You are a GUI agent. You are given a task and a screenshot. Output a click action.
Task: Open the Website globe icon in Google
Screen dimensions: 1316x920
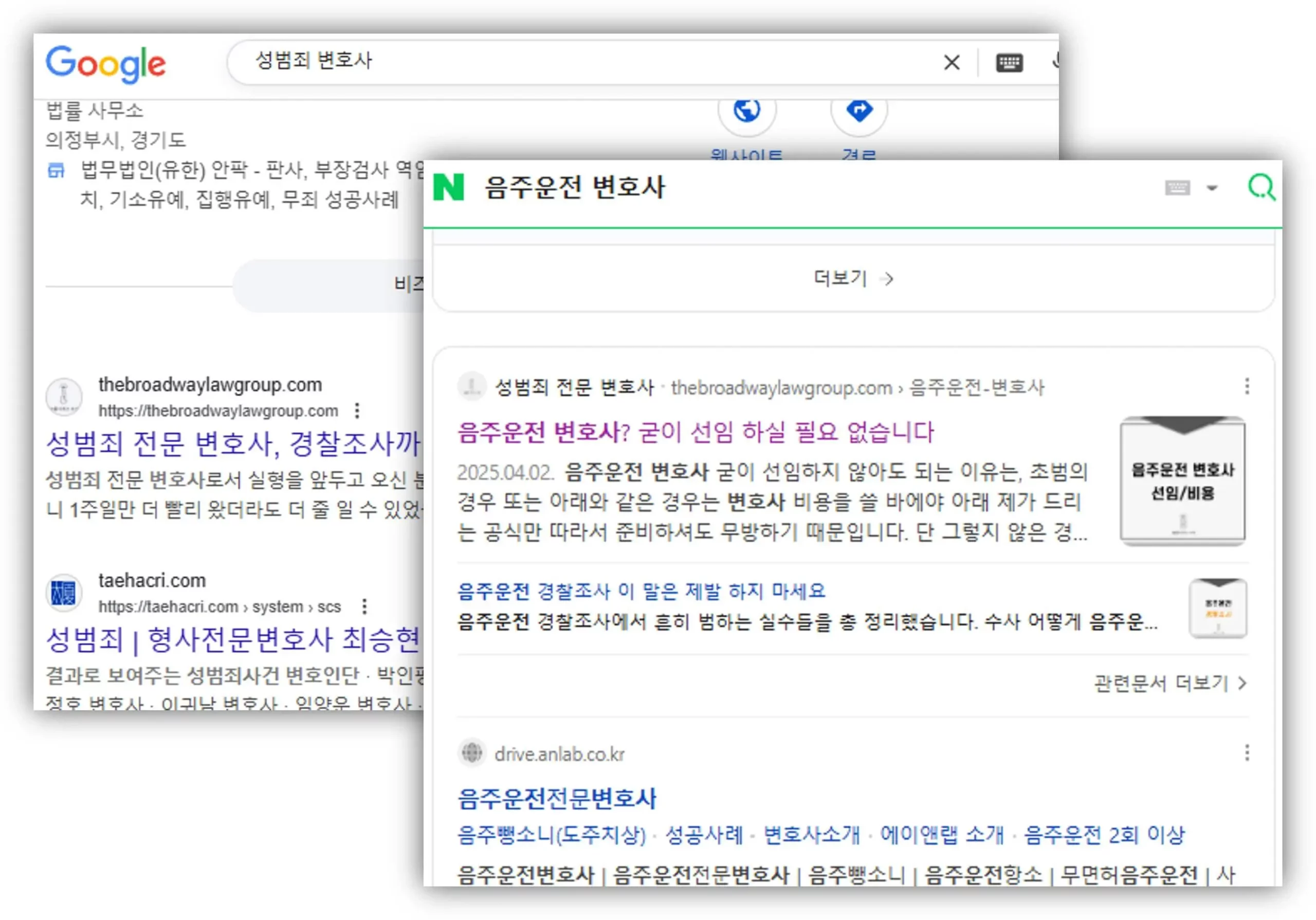747,109
